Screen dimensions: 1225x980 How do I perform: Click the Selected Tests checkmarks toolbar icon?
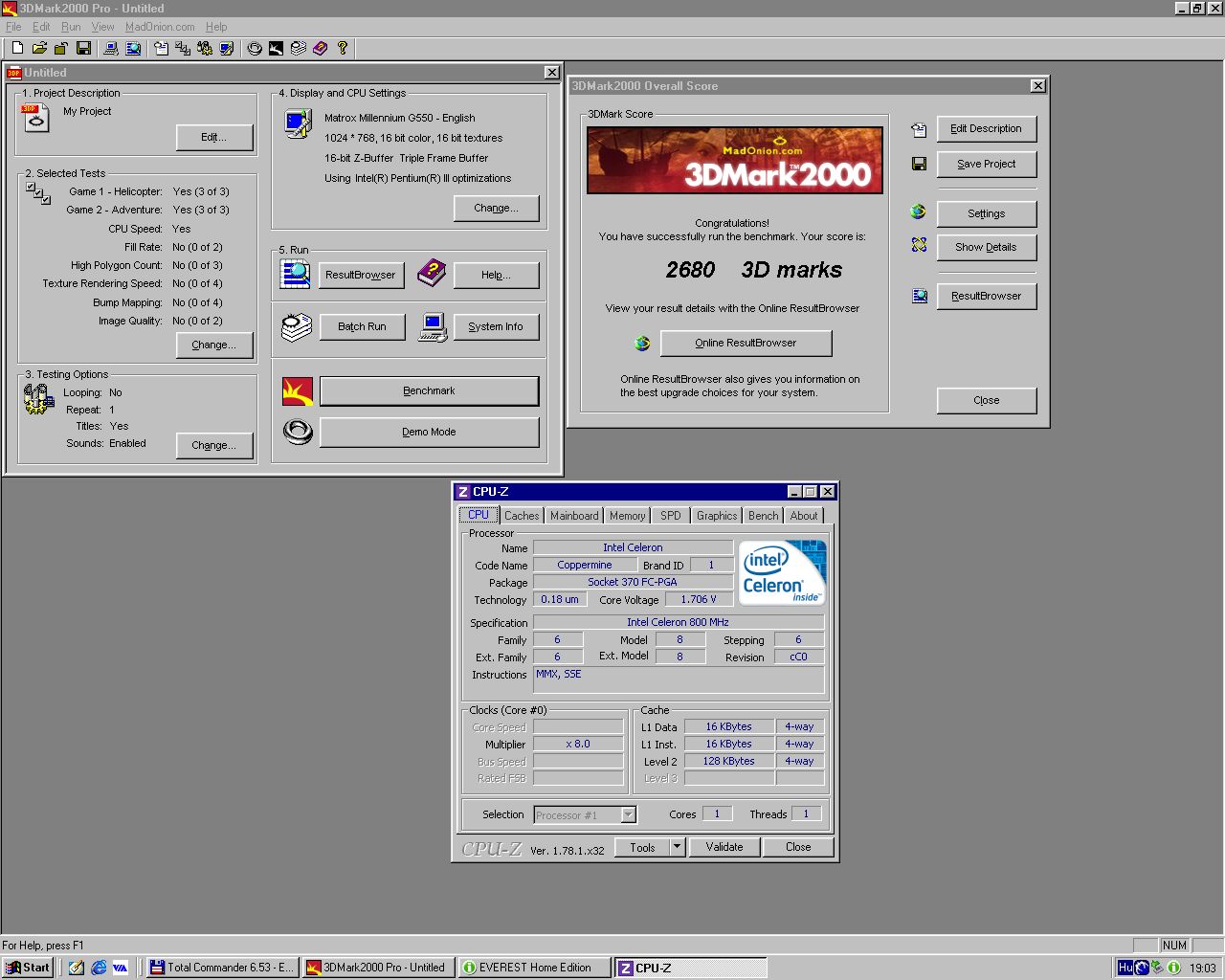point(183,48)
